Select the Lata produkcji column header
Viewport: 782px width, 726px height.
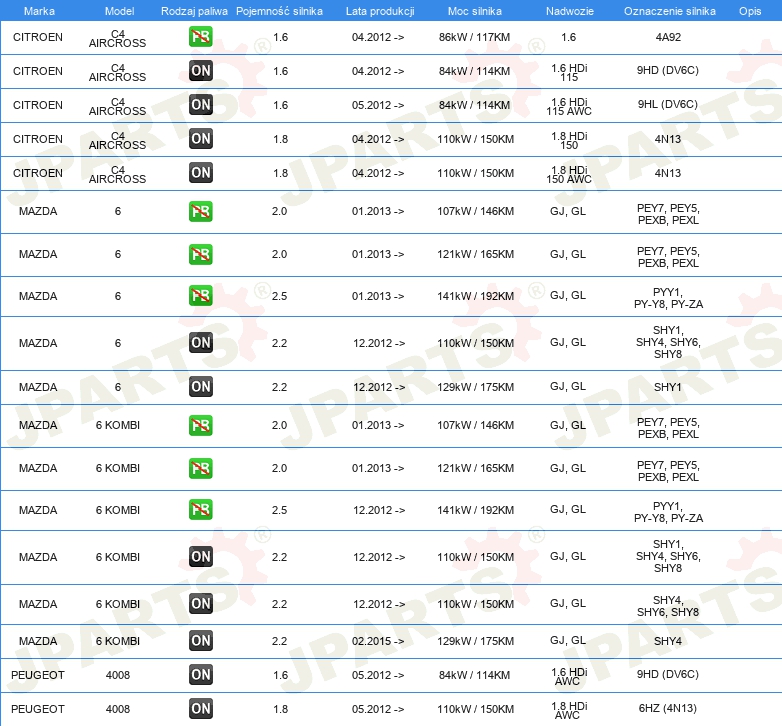click(x=378, y=10)
